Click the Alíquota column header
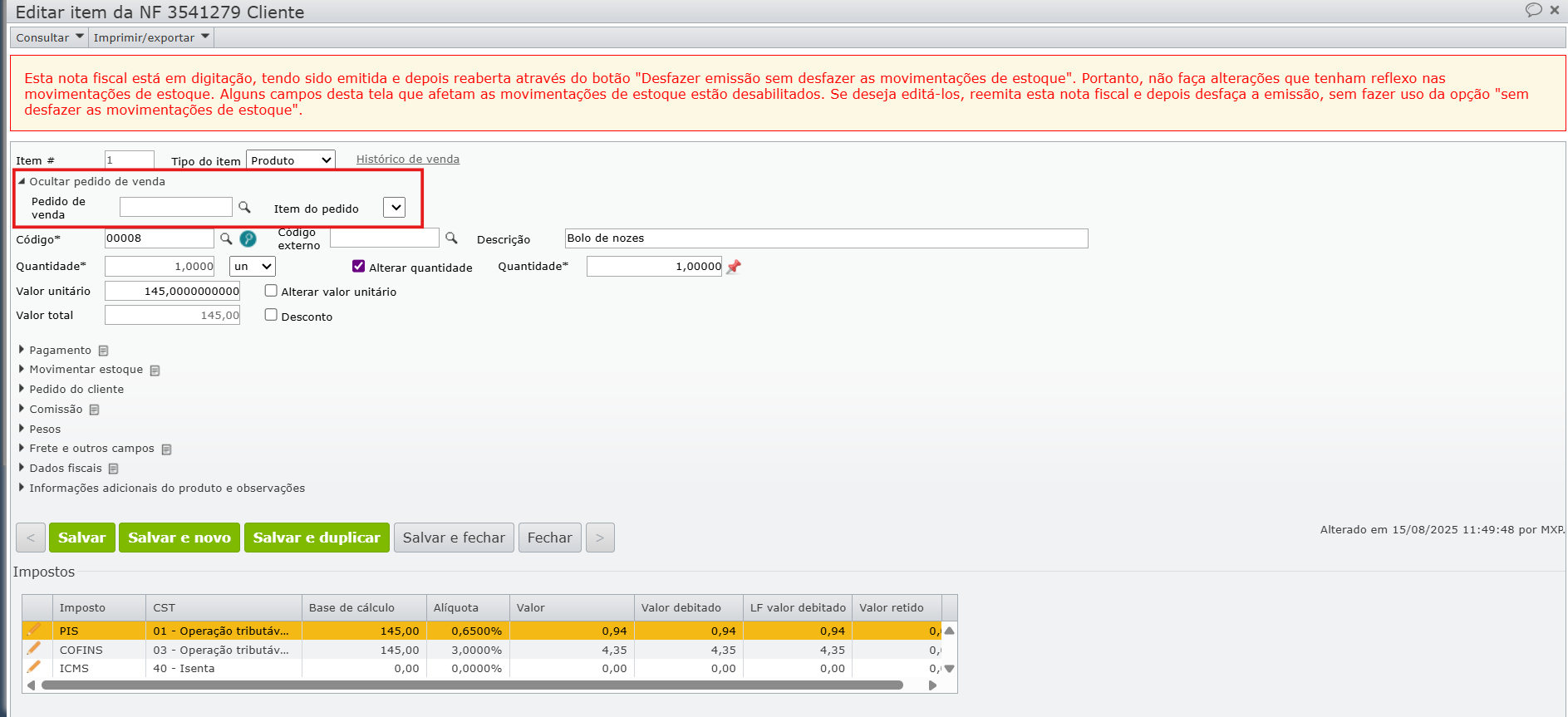The height and width of the screenshot is (717, 1568). coord(468,608)
